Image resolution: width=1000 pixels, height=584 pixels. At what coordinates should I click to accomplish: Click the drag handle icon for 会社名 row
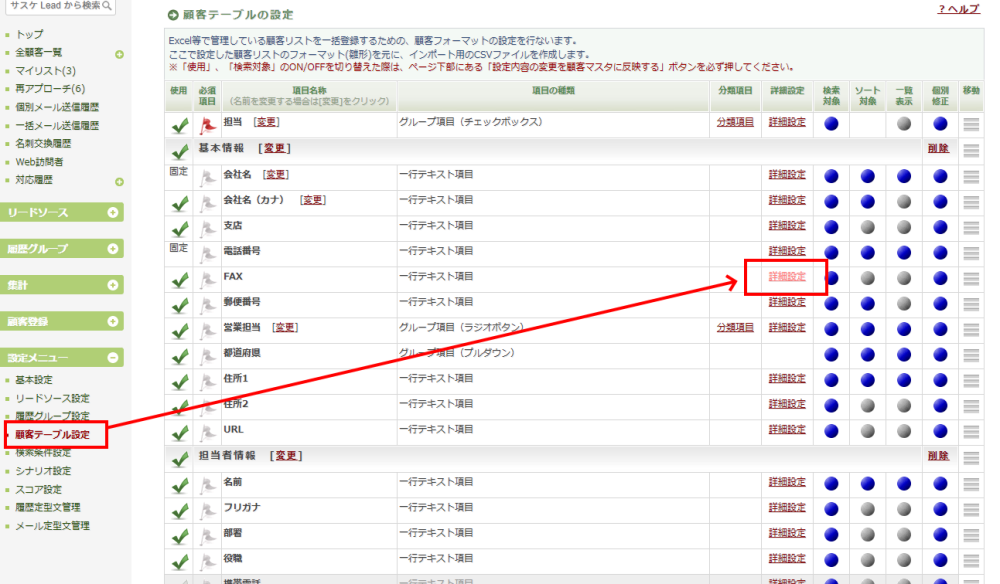click(x=971, y=176)
